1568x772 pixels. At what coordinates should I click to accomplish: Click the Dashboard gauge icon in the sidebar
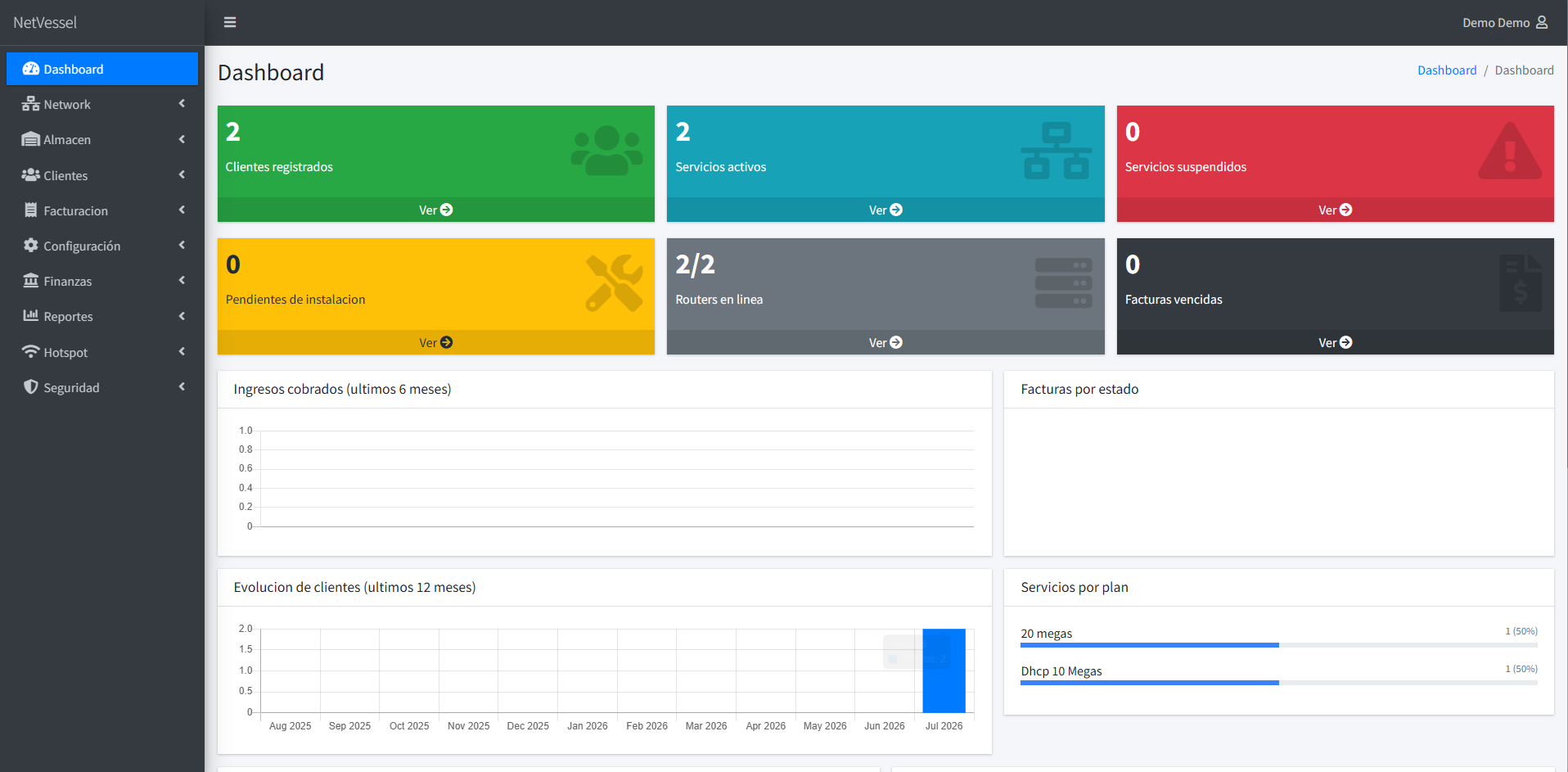pyautogui.click(x=31, y=69)
